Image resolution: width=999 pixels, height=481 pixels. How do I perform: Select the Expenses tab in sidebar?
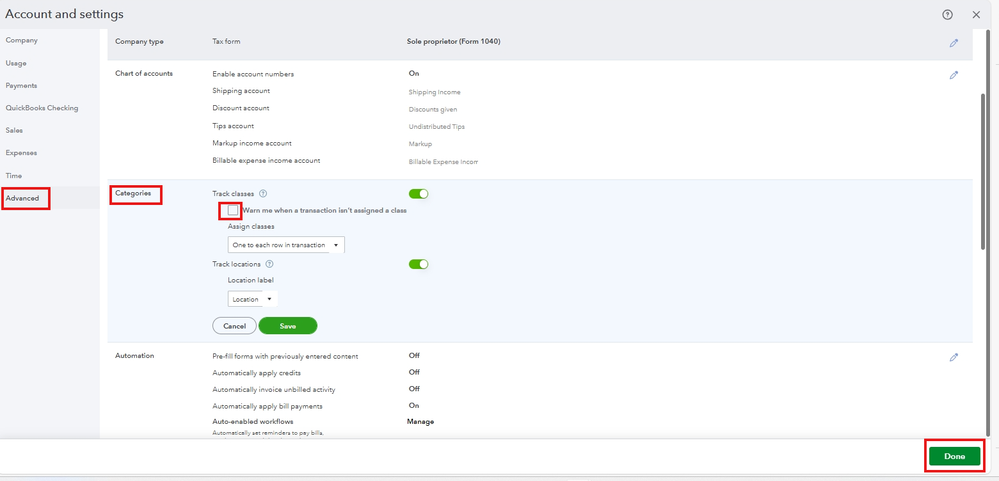(21, 153)
